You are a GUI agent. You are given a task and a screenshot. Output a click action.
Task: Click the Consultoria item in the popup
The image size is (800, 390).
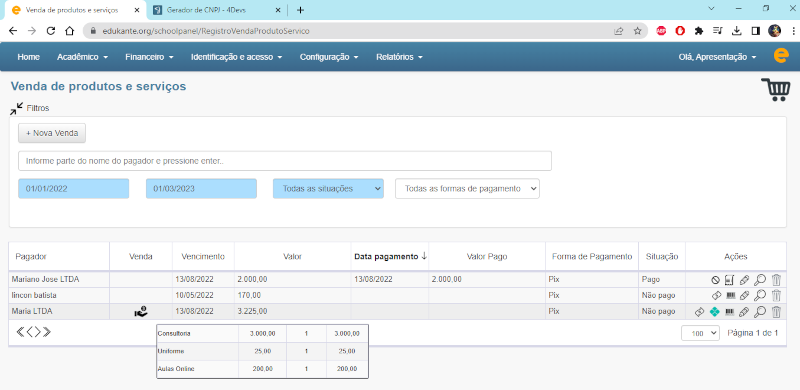(x=174, y=333)
